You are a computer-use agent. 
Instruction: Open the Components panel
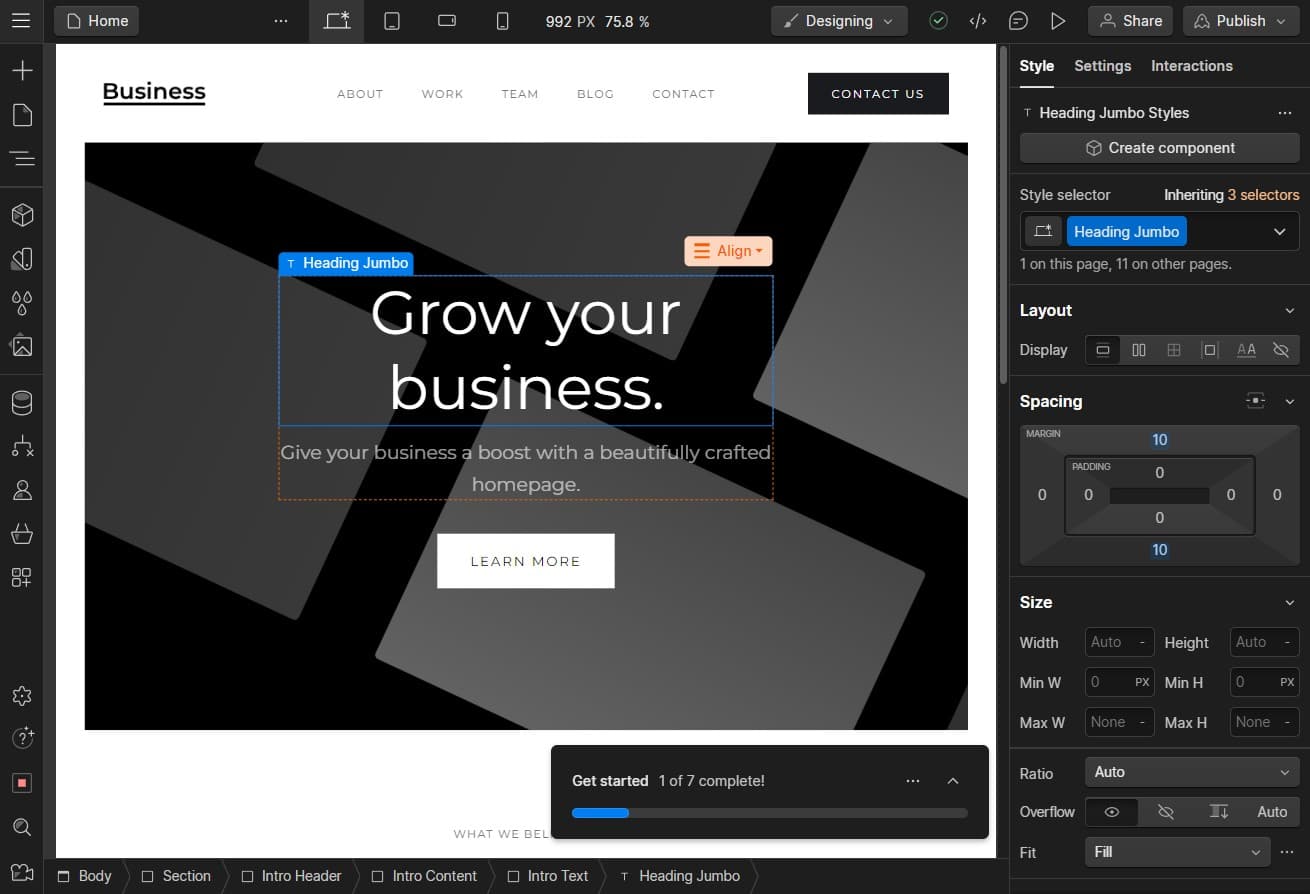(x=22, y=215)
